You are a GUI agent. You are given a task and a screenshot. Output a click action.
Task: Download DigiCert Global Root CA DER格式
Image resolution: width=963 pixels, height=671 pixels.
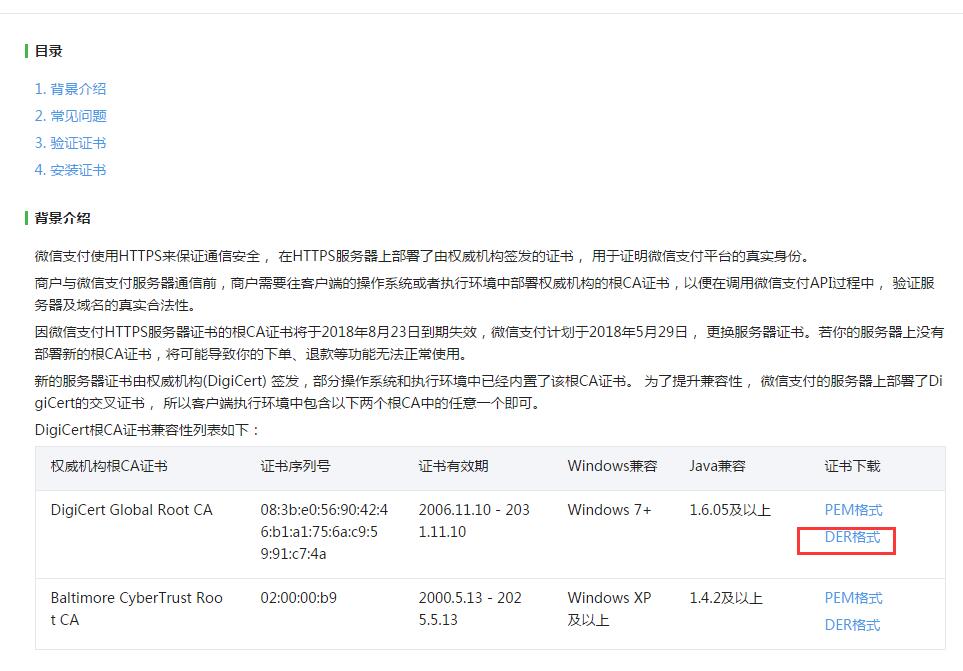click(852, 537)
